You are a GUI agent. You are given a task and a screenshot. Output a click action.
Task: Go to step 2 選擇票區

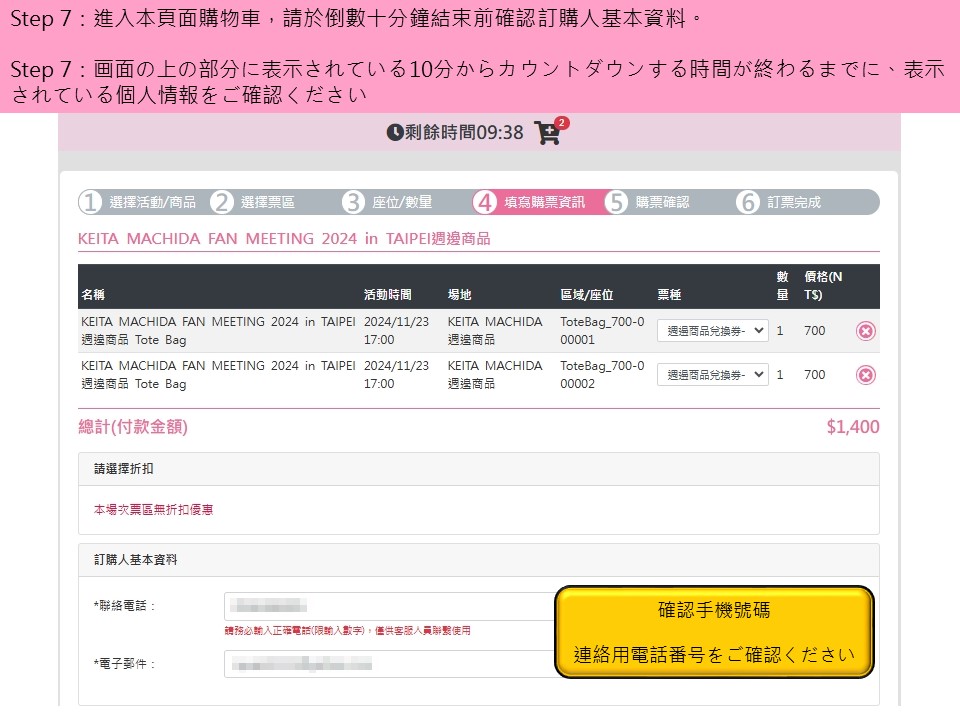(222, 202)
